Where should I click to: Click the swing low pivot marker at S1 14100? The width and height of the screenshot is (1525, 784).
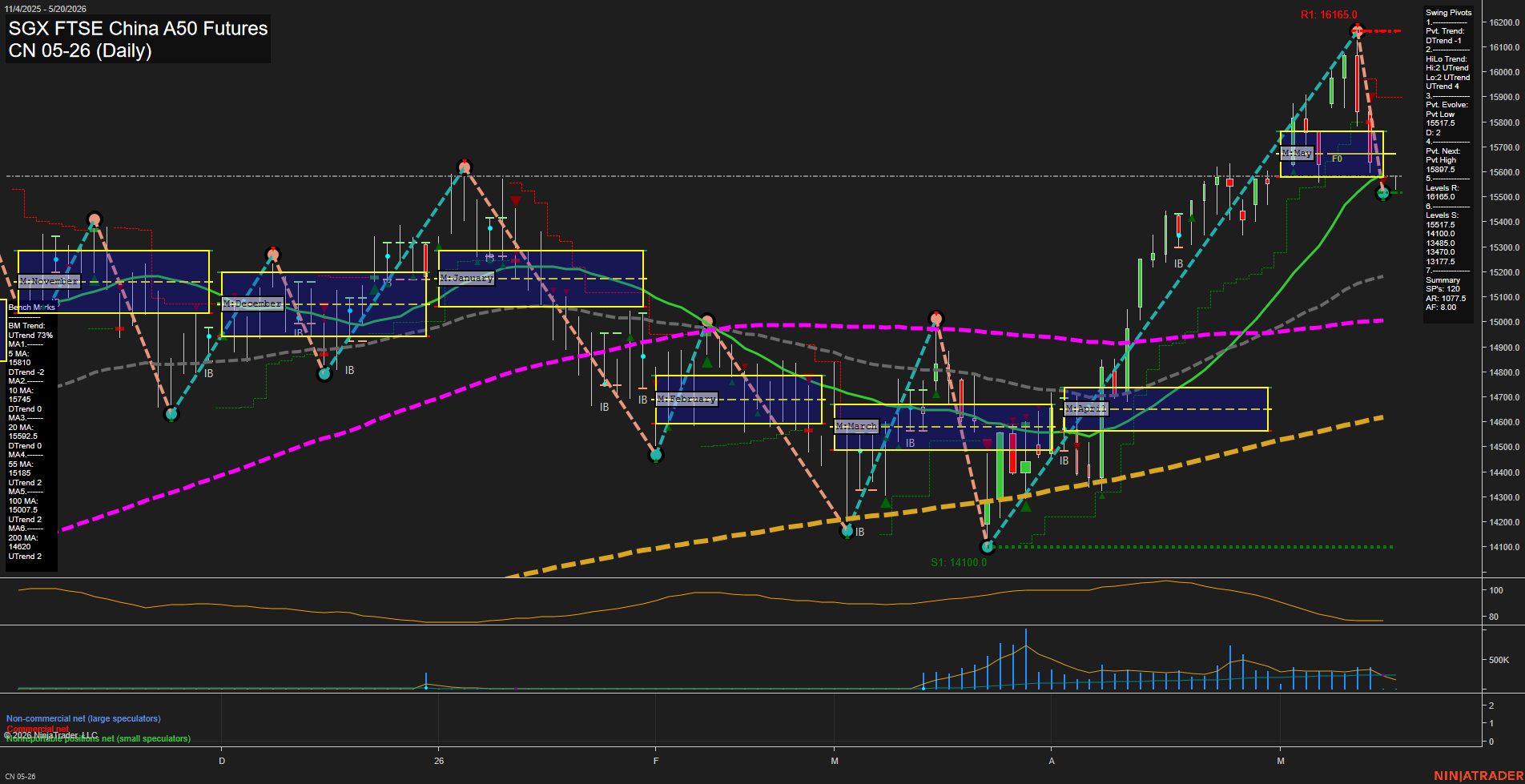988,547
